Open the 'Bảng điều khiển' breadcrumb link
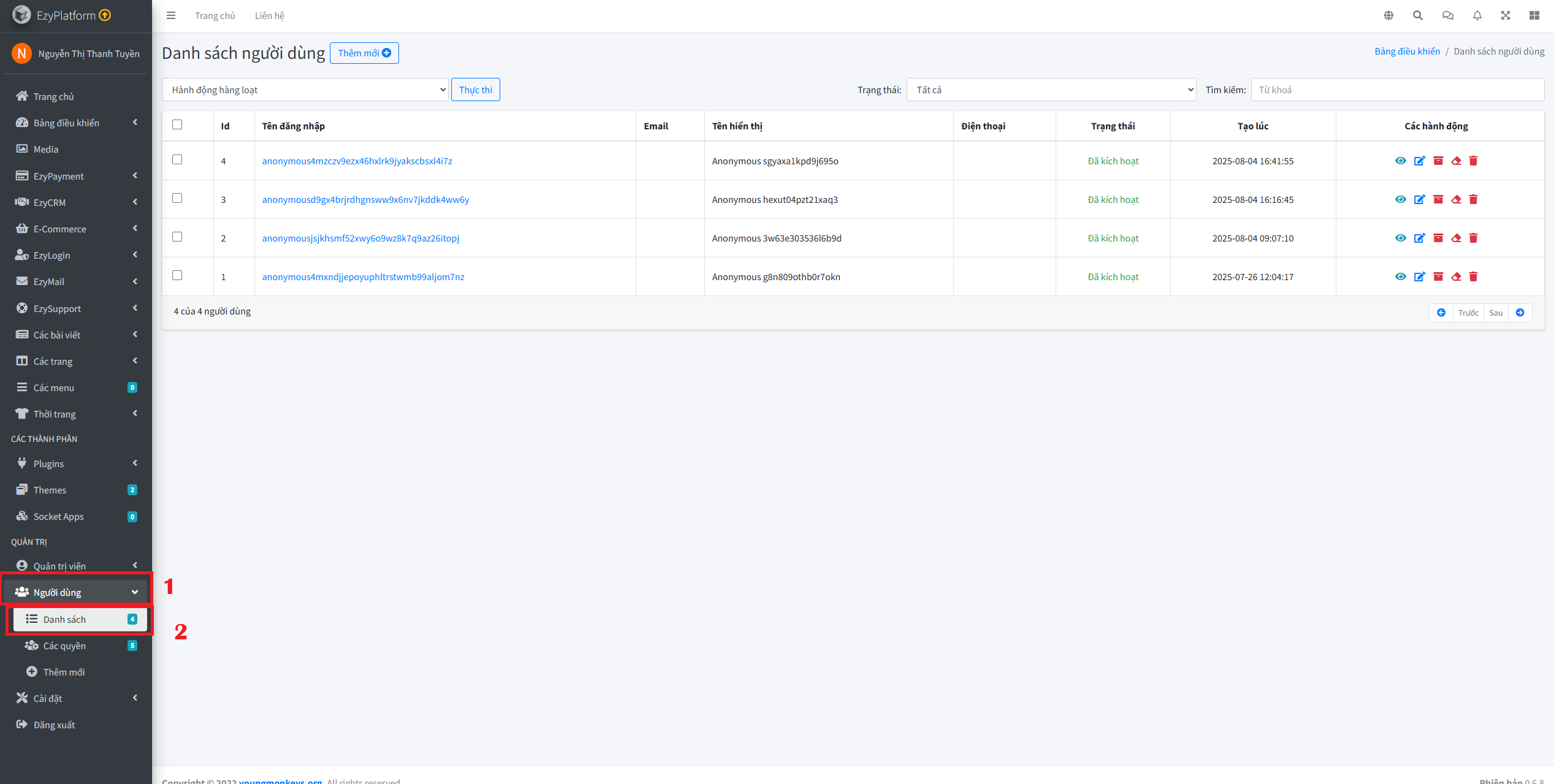 pos(1407,51)
